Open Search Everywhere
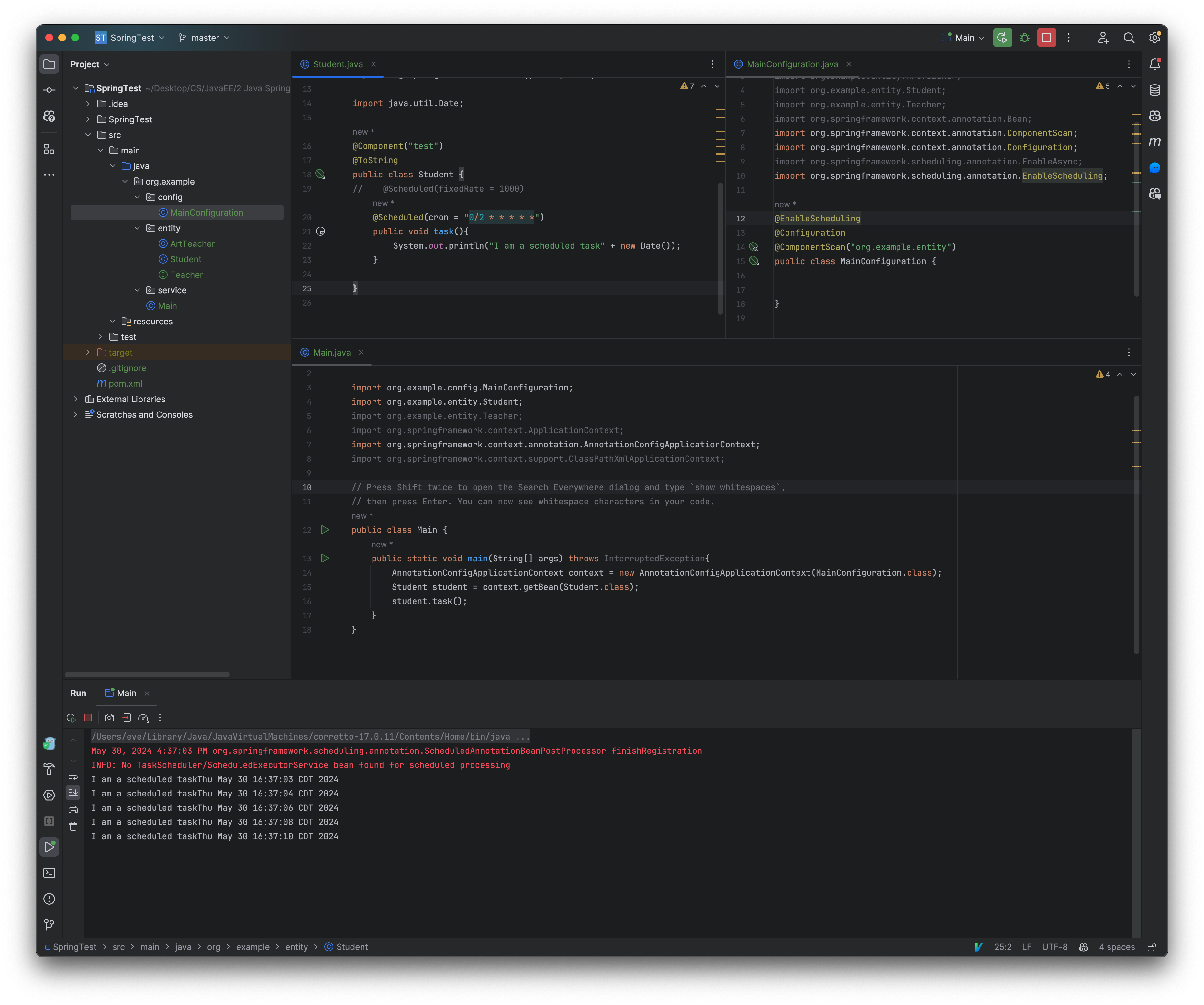 [x=1129, y=37]
